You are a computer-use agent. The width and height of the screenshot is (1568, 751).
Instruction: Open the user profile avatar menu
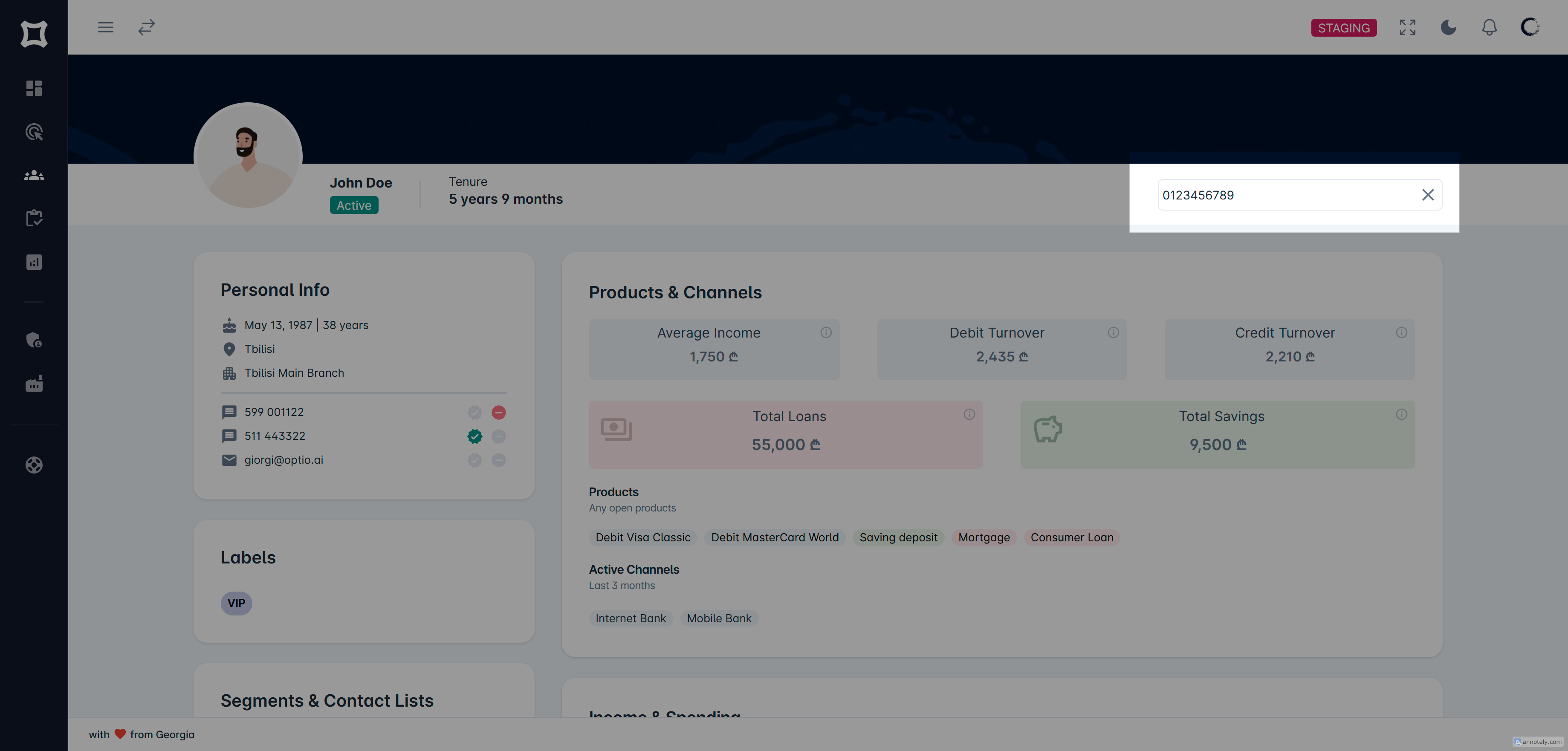coord(1530,27)
